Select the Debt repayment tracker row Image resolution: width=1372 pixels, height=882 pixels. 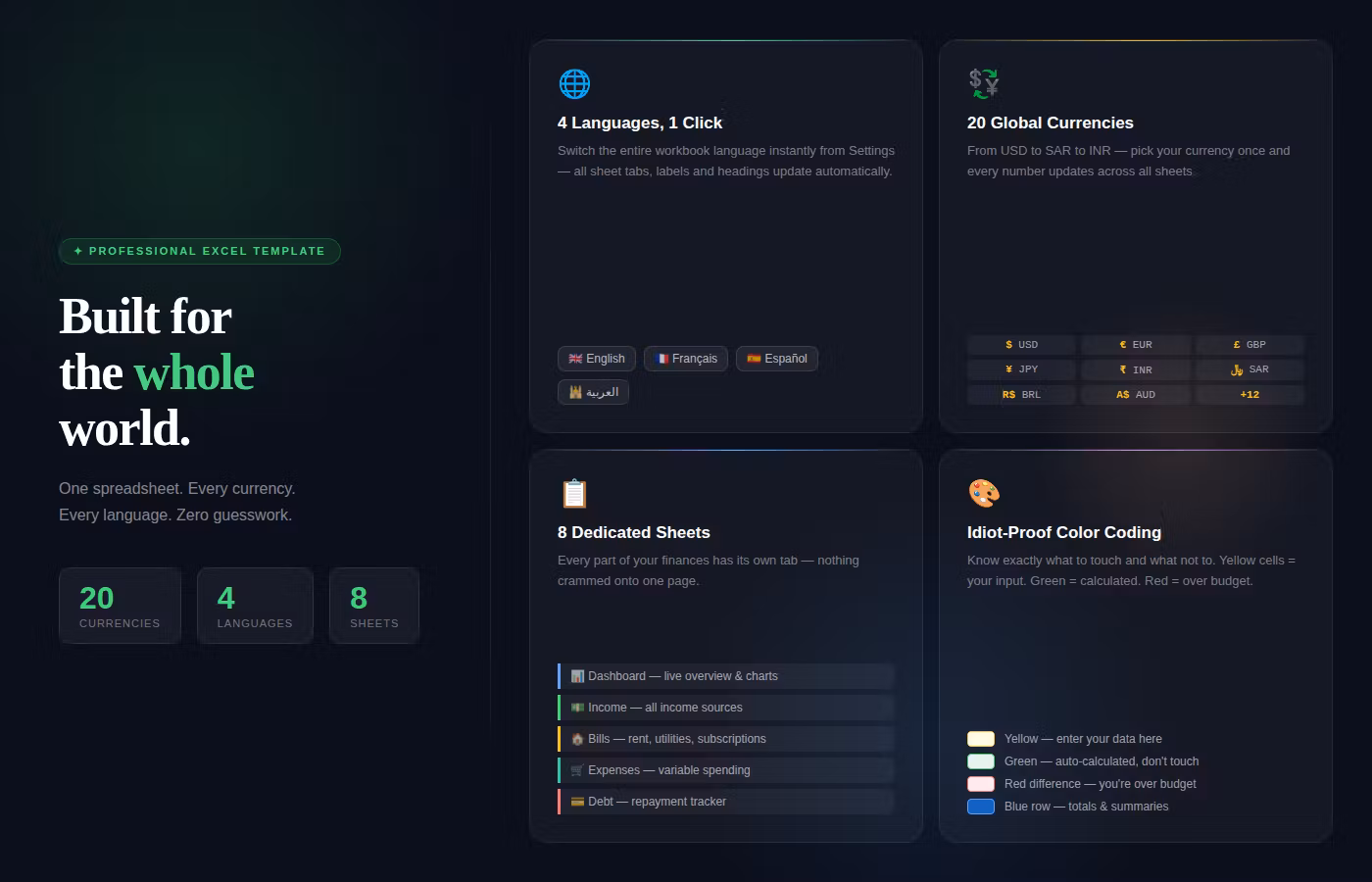[x=725, y=802]
